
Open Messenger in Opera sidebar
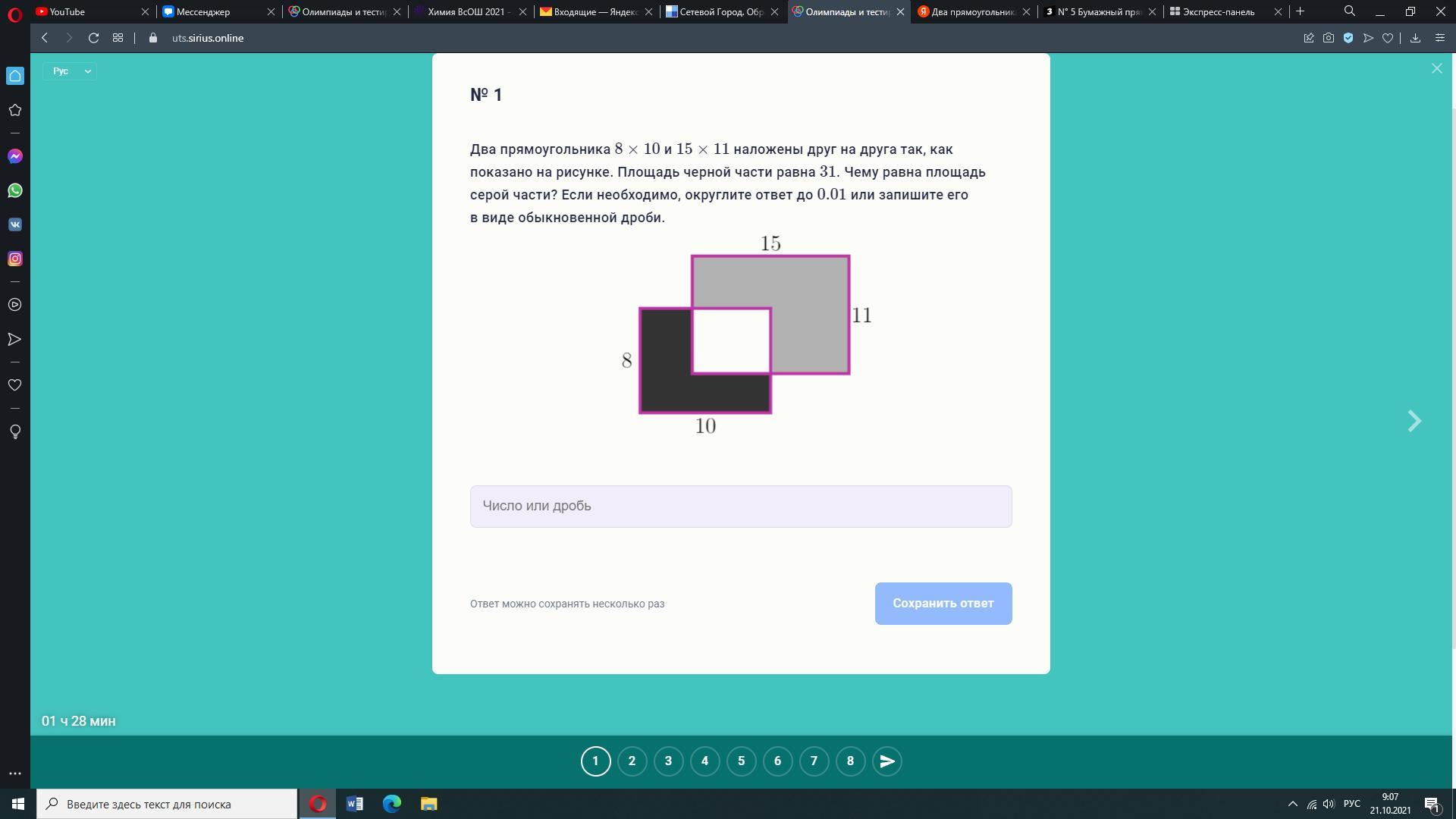coord(15,156)
